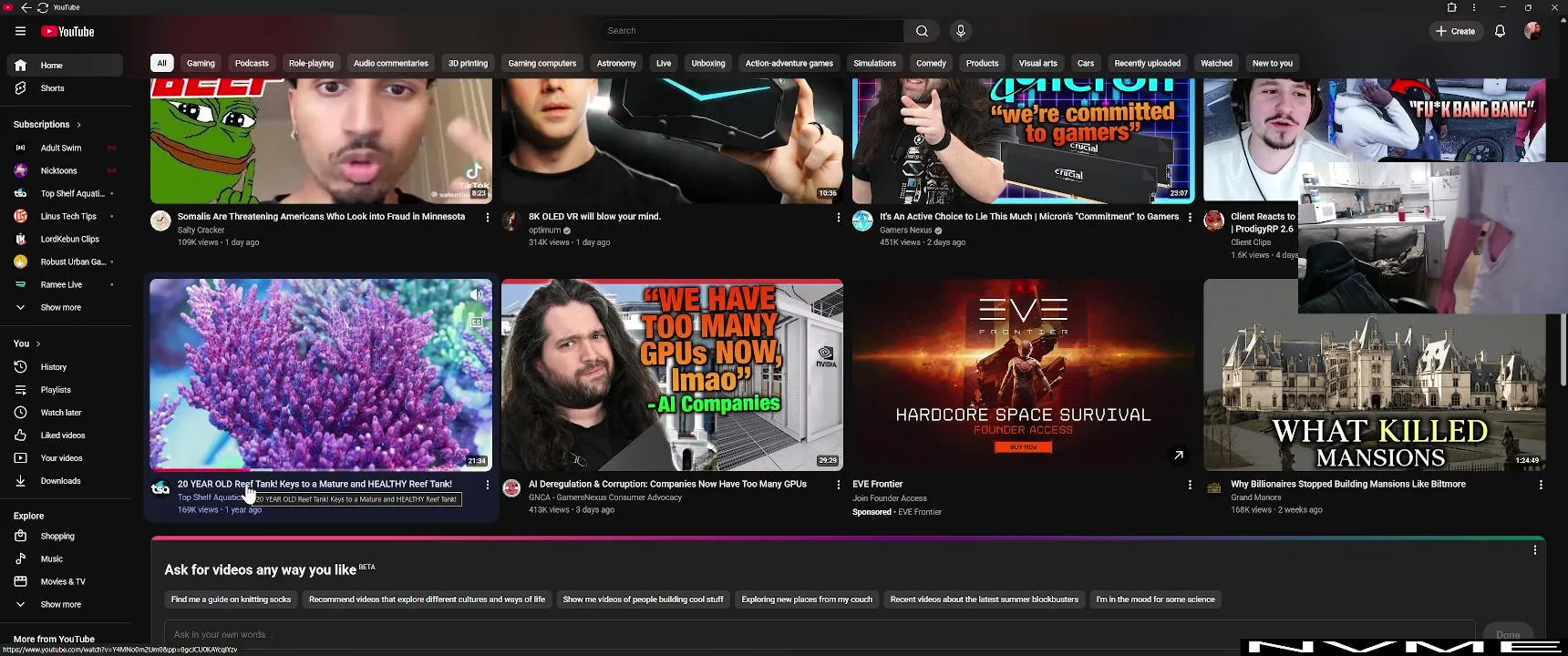This screenshot has height=656, width=1568.
Task: Open options menu for reef tank video
Action: pyautogui.click(x=488, y=485)
